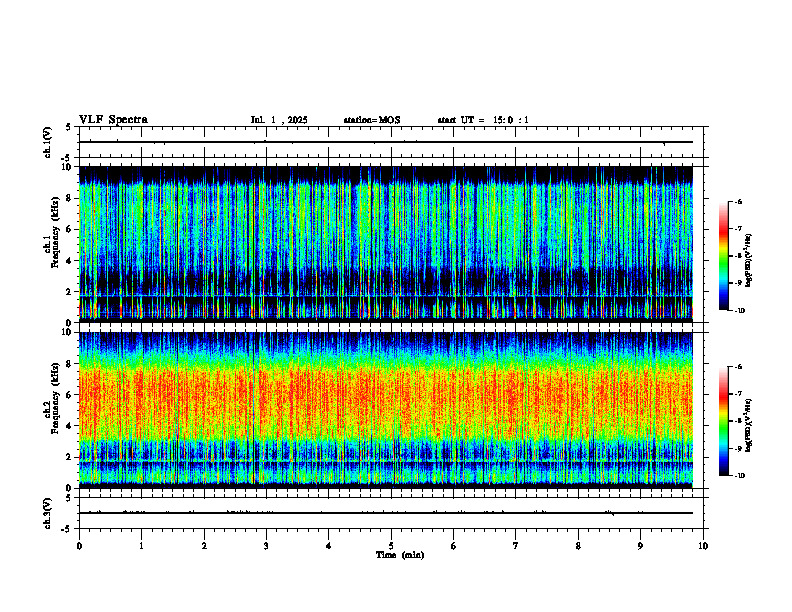This screenshot has width=792, height=612.
Task: Select the 'Jul 1, 2025' date text
Action: point(279,120)
